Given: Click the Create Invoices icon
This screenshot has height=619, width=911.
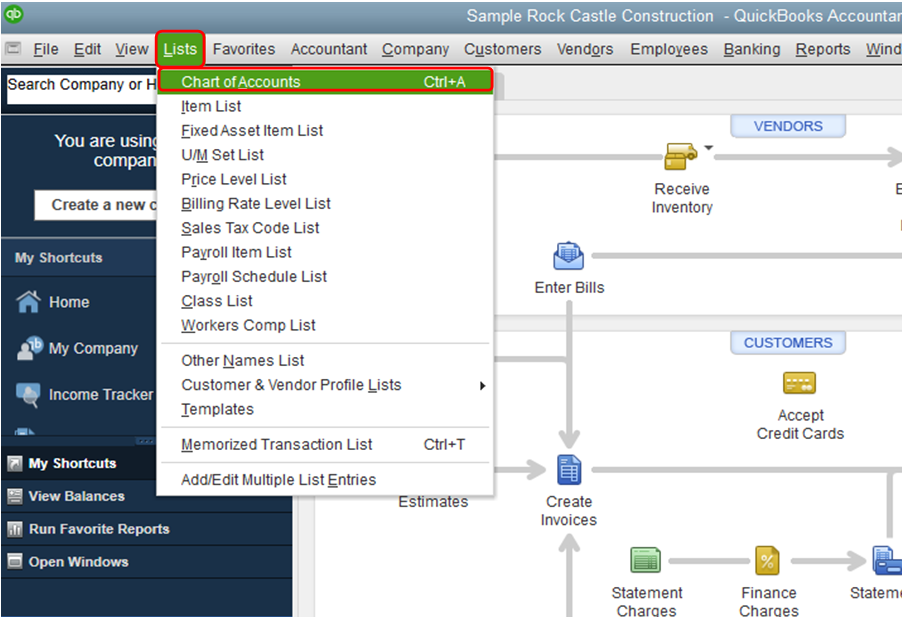Looking at the screenshot, I should click(x=569, y=470).
